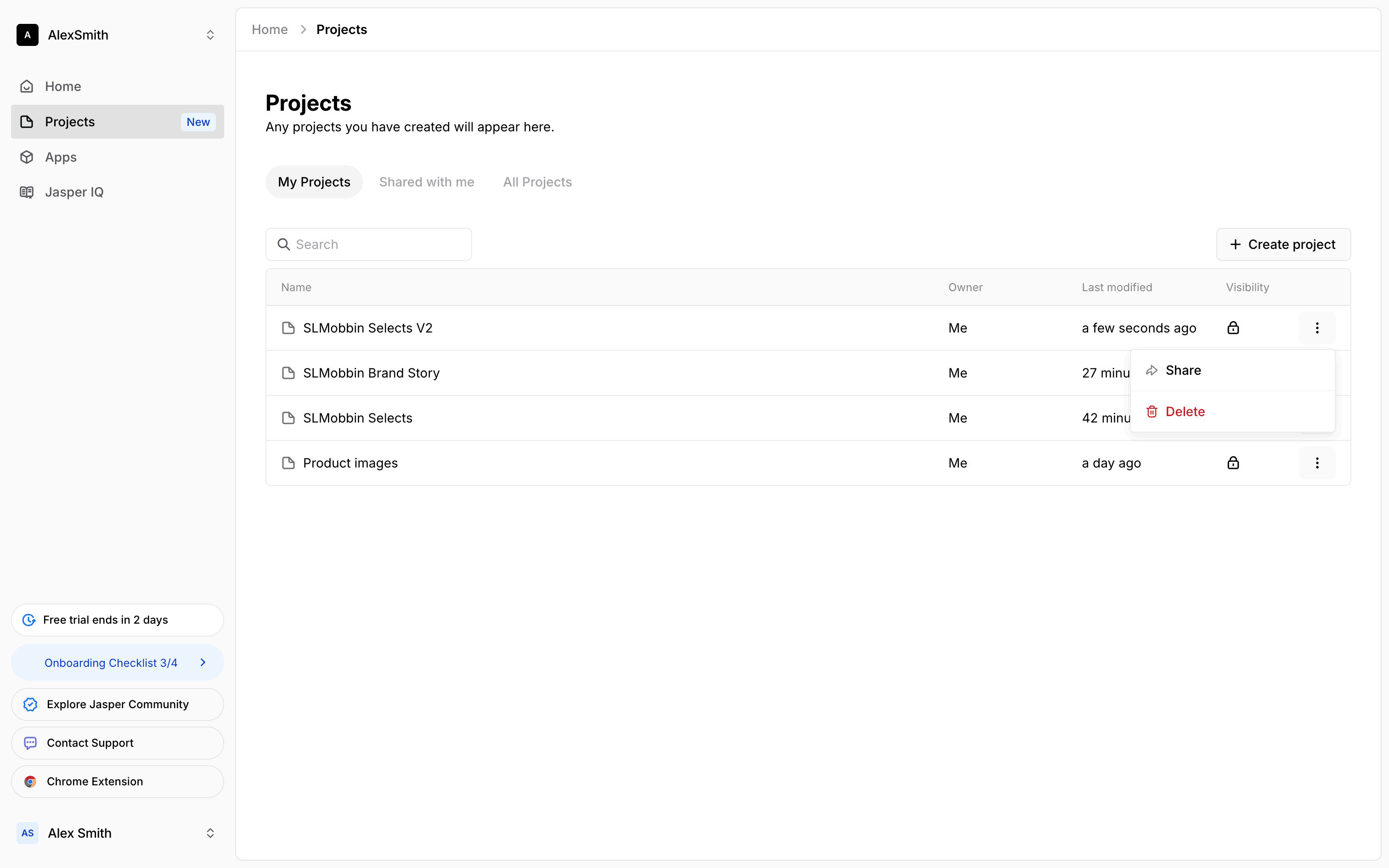The image size is (1389, 868).
Task: Click lock icon on SLMobbin Selects V2
Action: point(1233,328)
